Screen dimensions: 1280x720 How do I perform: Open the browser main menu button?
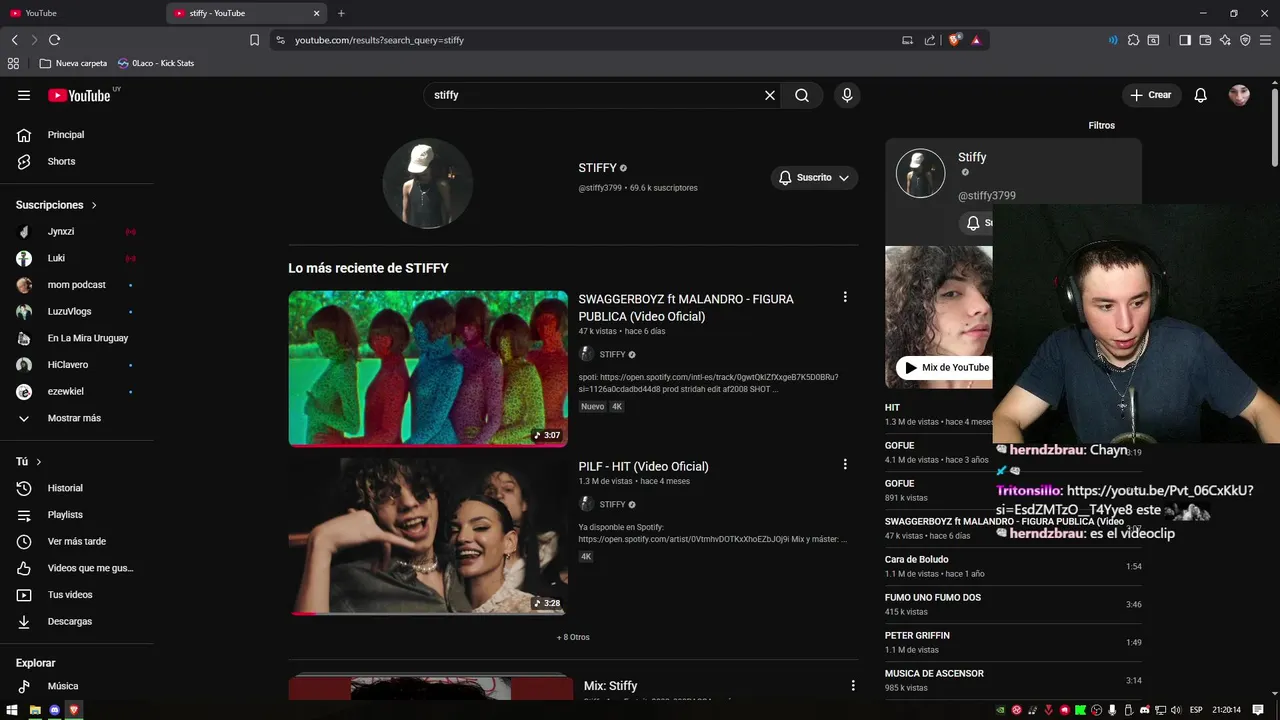click(1265, 40)
